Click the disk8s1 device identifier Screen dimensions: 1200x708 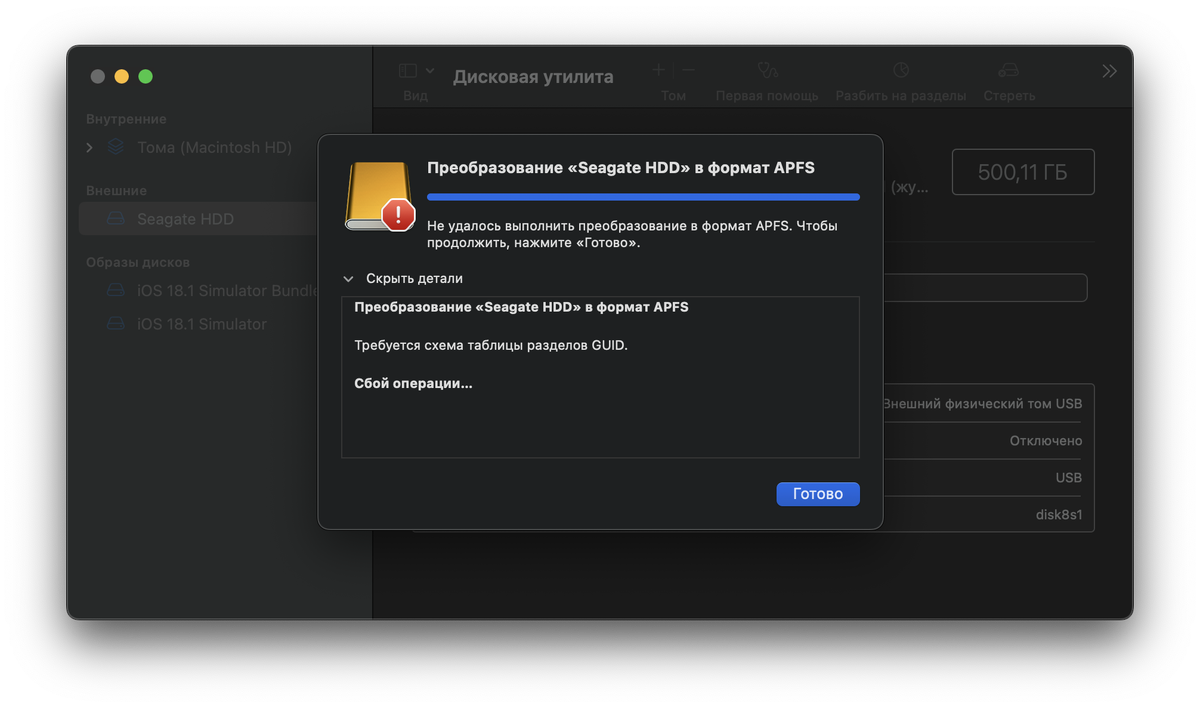pyautogui.click(x=1059, y=516)
